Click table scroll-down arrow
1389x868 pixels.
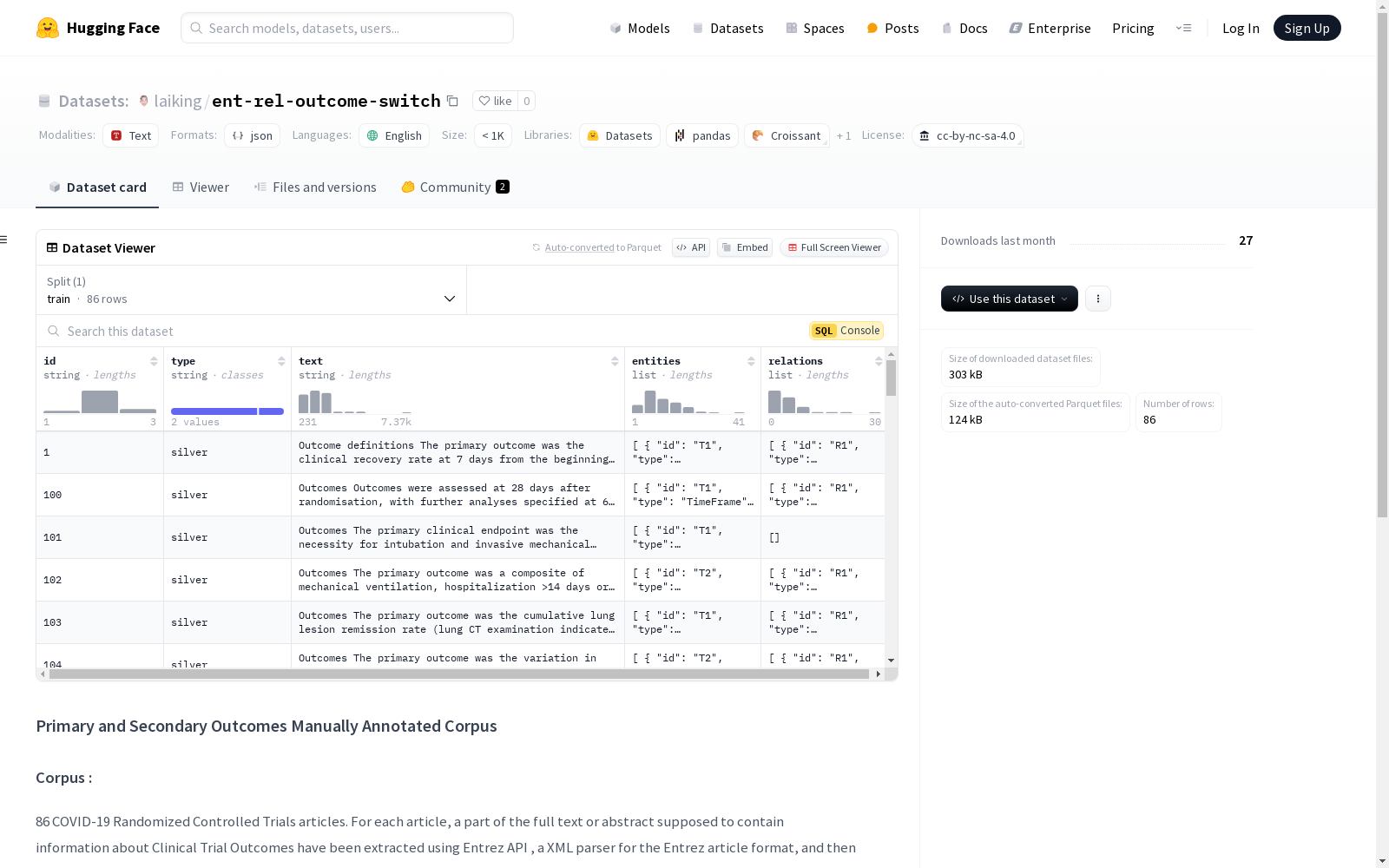pyautogui.click(x=891, y=661)
